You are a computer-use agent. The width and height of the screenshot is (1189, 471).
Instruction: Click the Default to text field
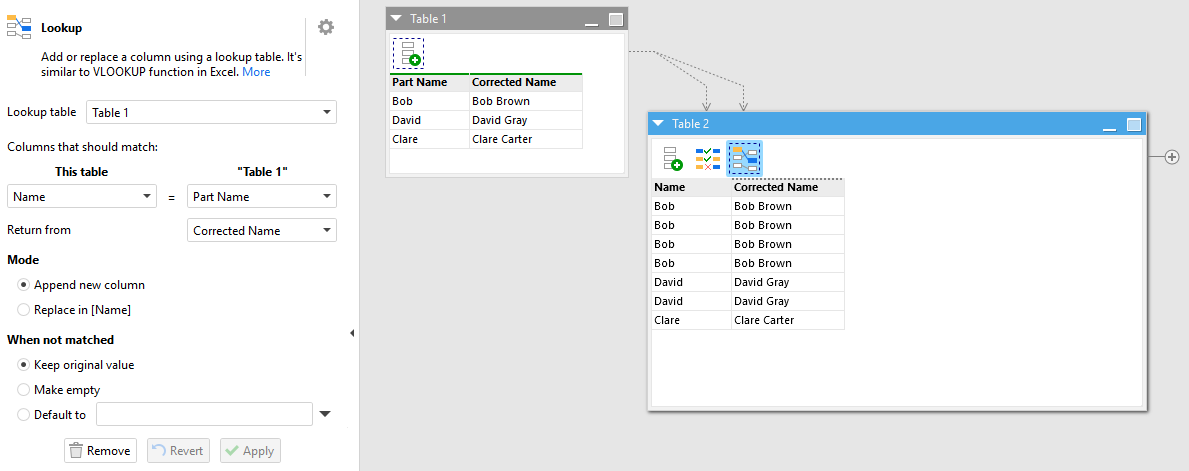[205, 414]
